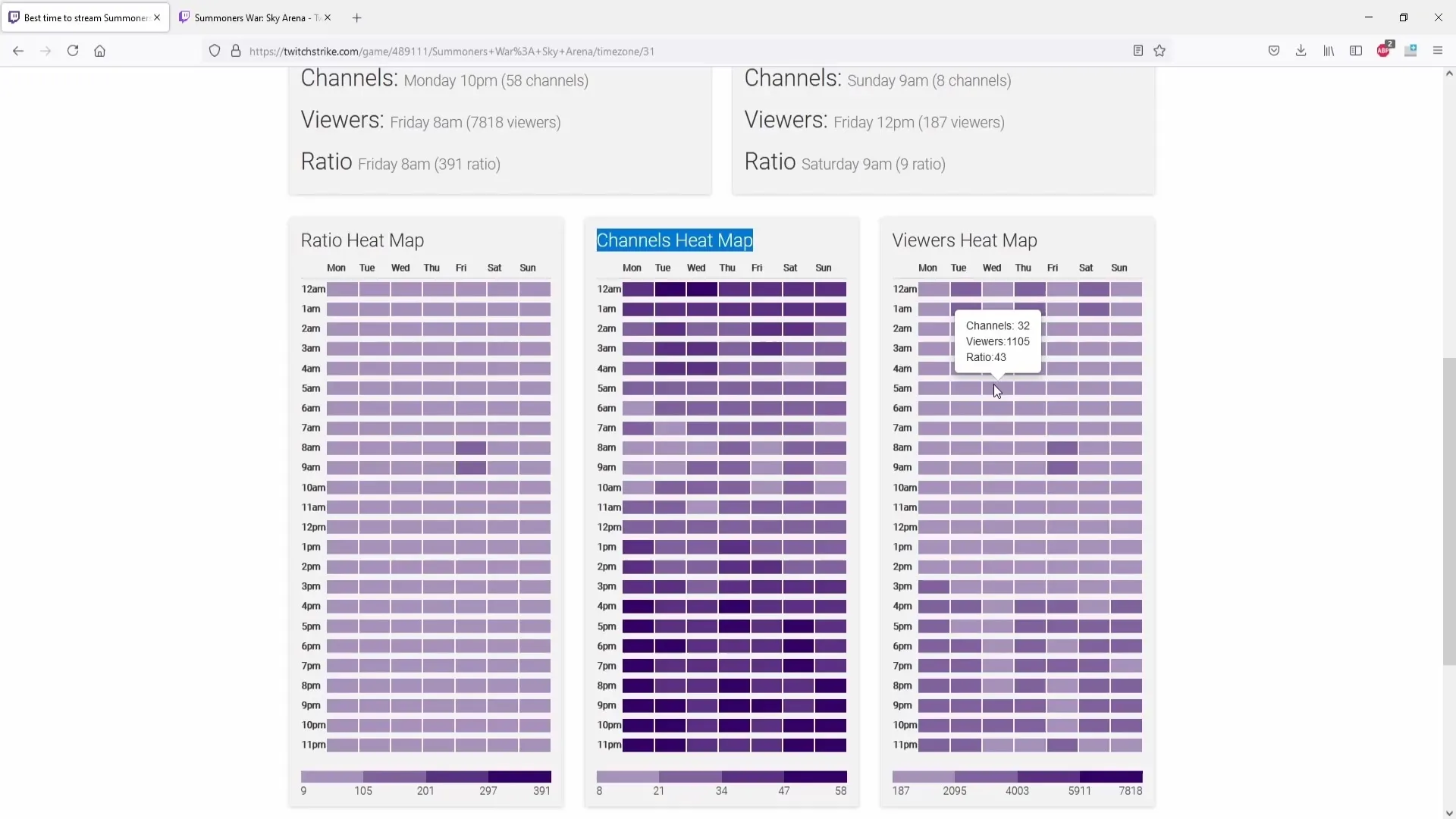Click Sunday 9am (8 channels) text
The image size is (1456, 819).
pyautogui.click(x=929, y=80)
